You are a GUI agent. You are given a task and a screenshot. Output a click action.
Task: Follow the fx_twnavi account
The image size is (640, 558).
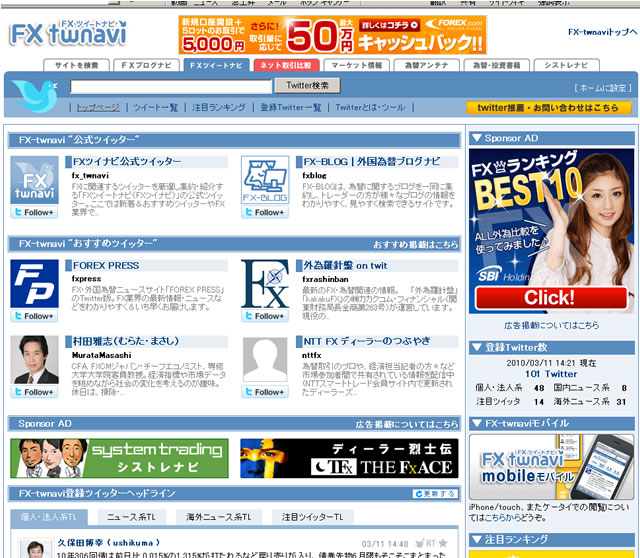(34, 212)
